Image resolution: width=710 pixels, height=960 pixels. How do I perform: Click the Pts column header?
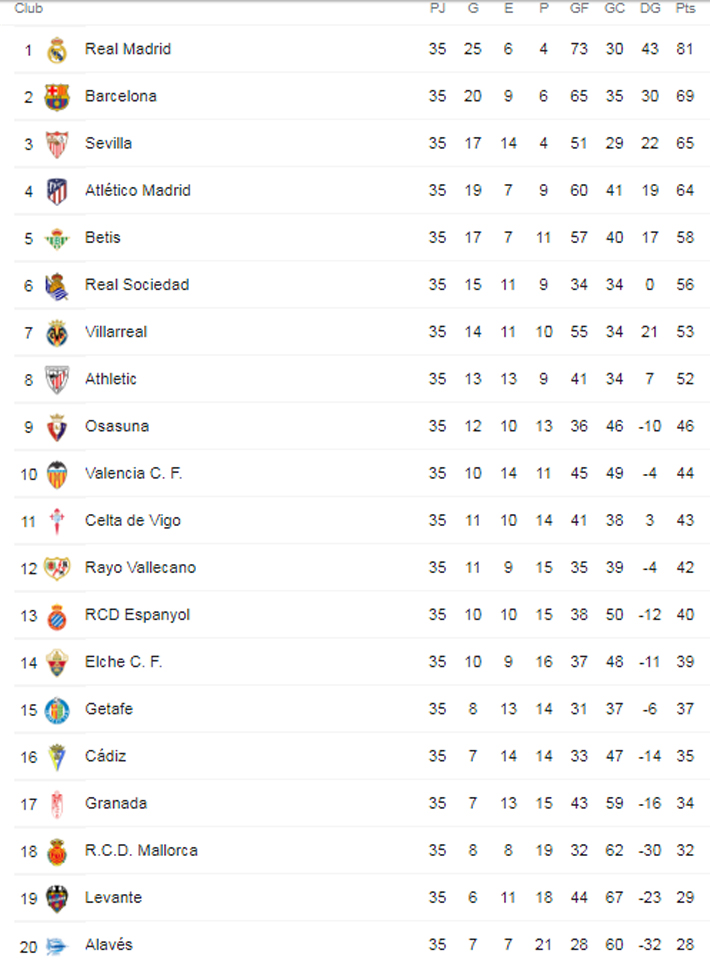click(x=685, y=9)
